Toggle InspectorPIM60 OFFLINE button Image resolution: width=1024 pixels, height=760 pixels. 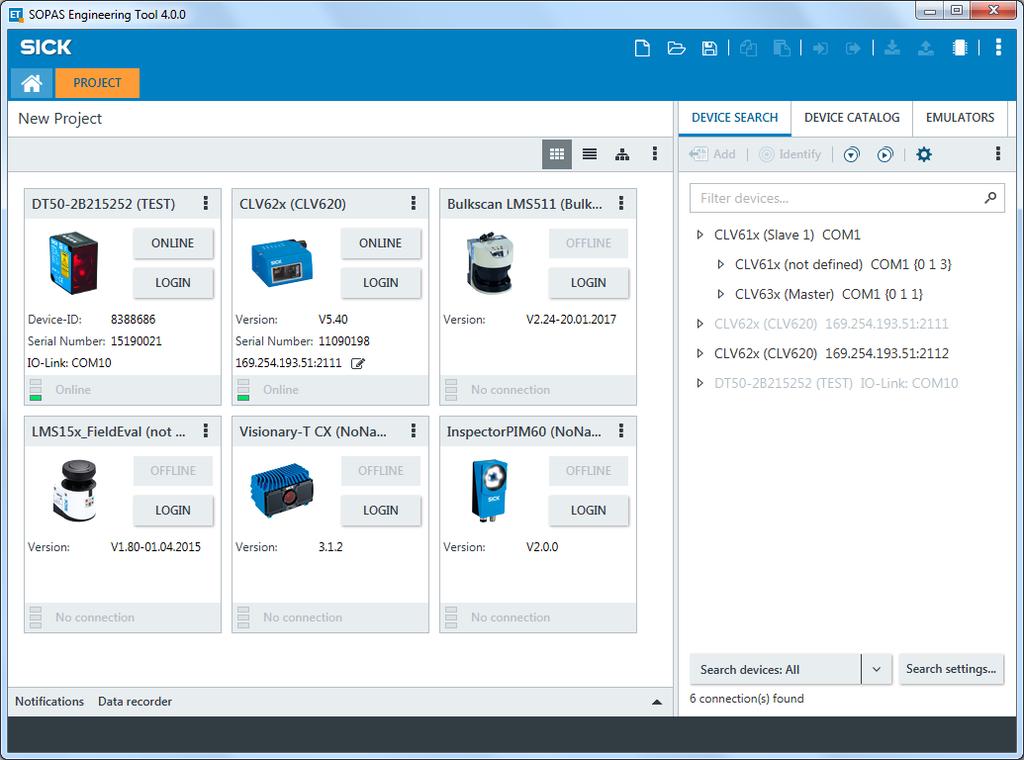588,471
